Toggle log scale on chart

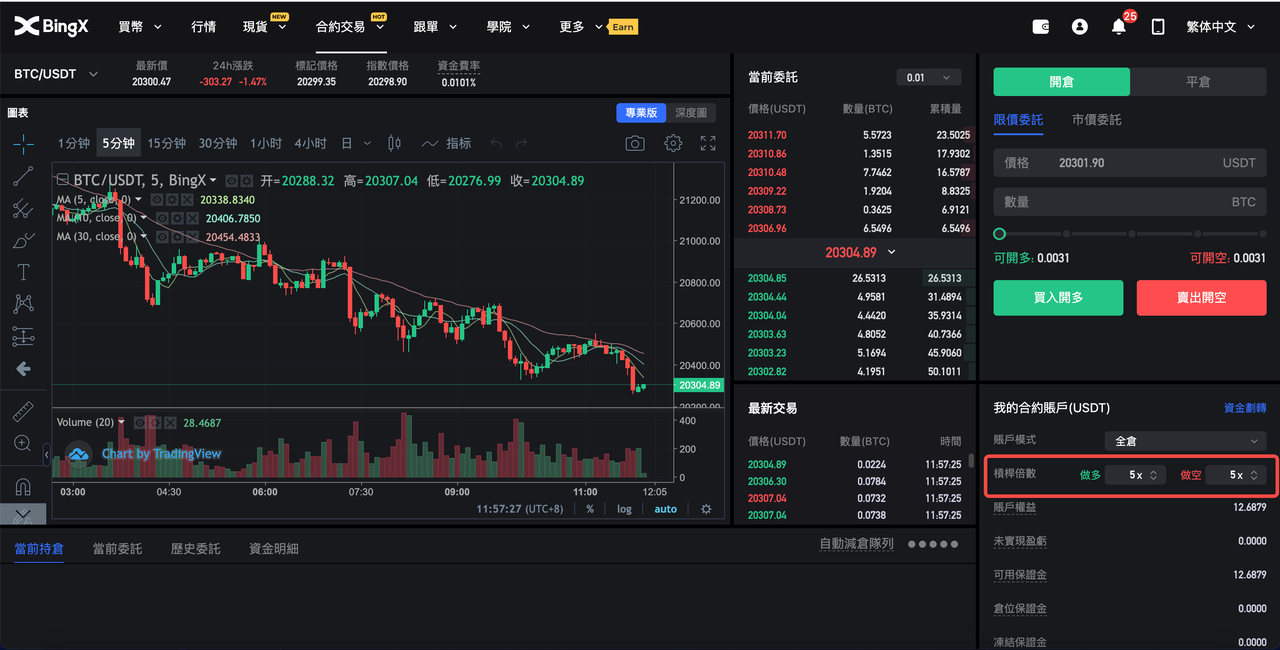coord(624,509)
